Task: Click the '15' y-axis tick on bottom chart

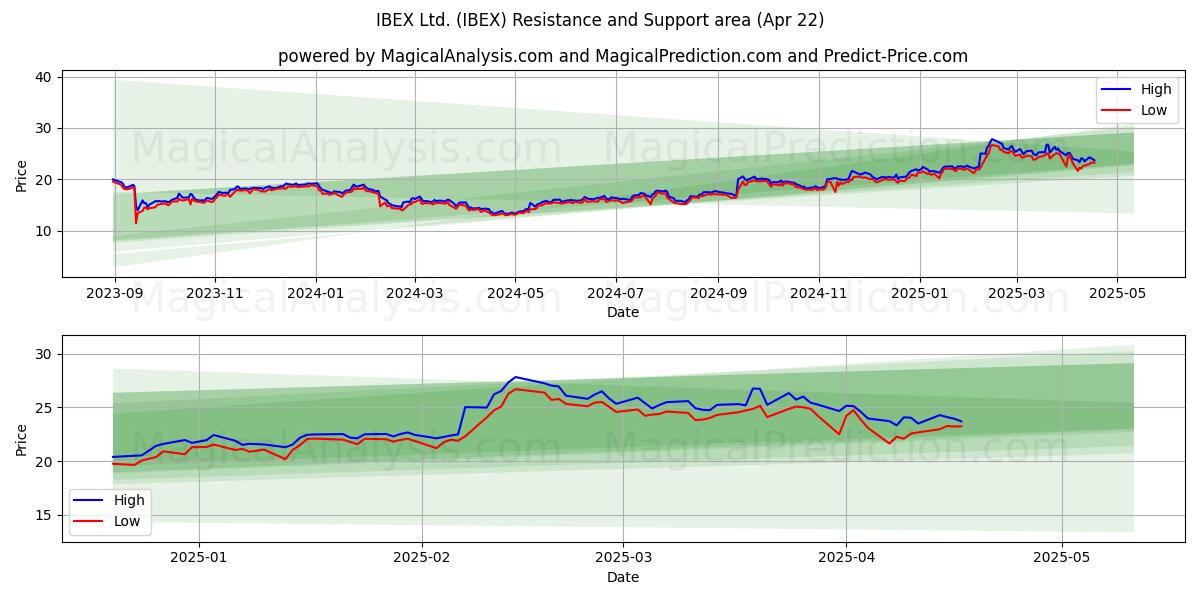Action: [46, 516]
